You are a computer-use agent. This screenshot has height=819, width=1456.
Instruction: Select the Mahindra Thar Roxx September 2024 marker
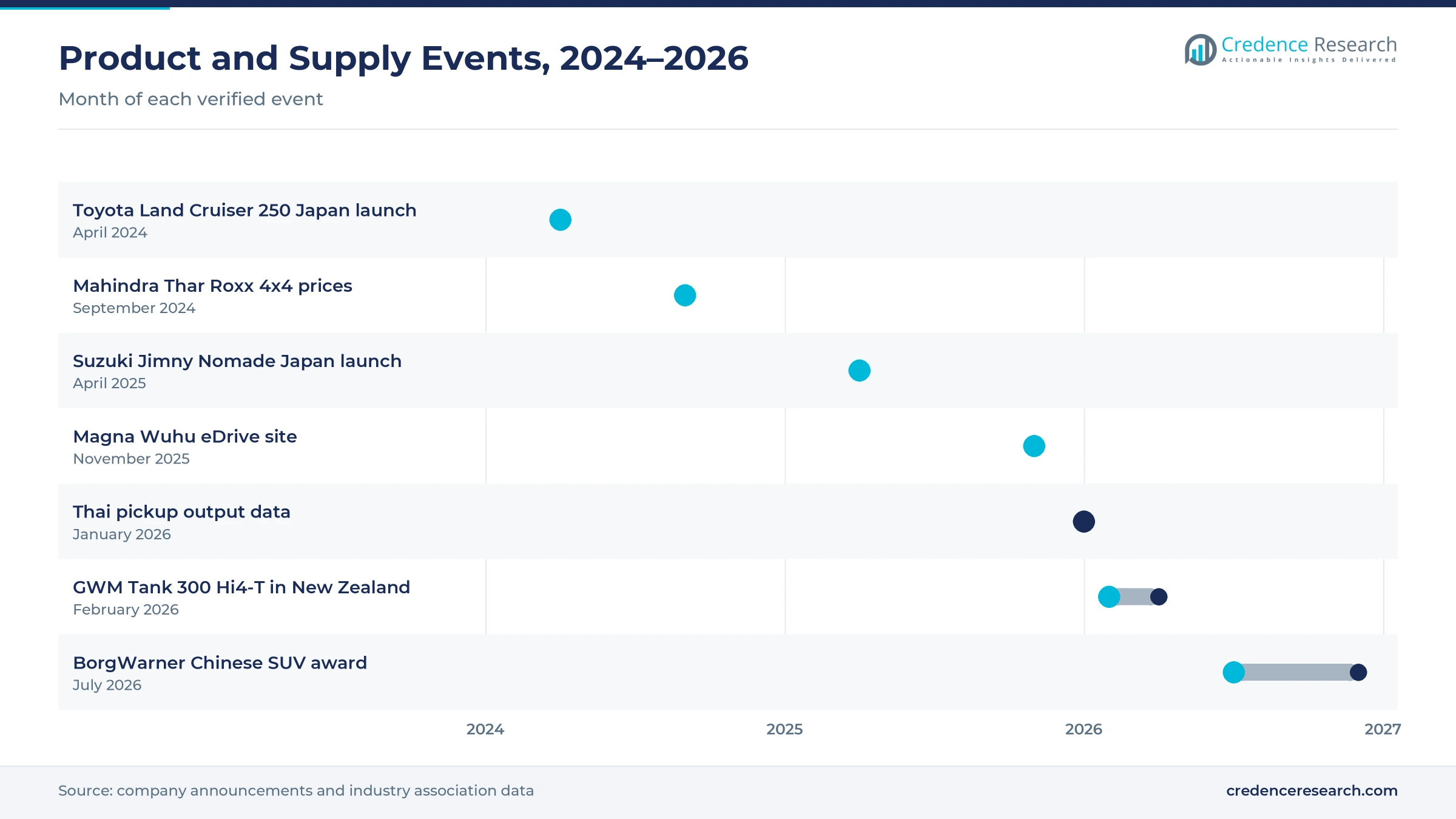pos(685,295)
